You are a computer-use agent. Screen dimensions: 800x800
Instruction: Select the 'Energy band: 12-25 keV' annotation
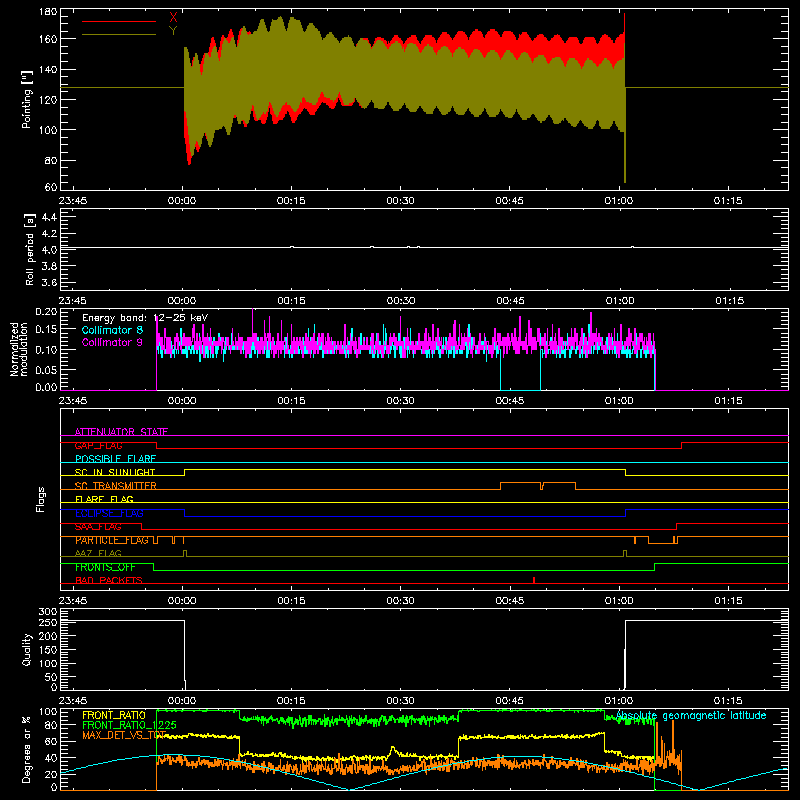click(145, 318)
